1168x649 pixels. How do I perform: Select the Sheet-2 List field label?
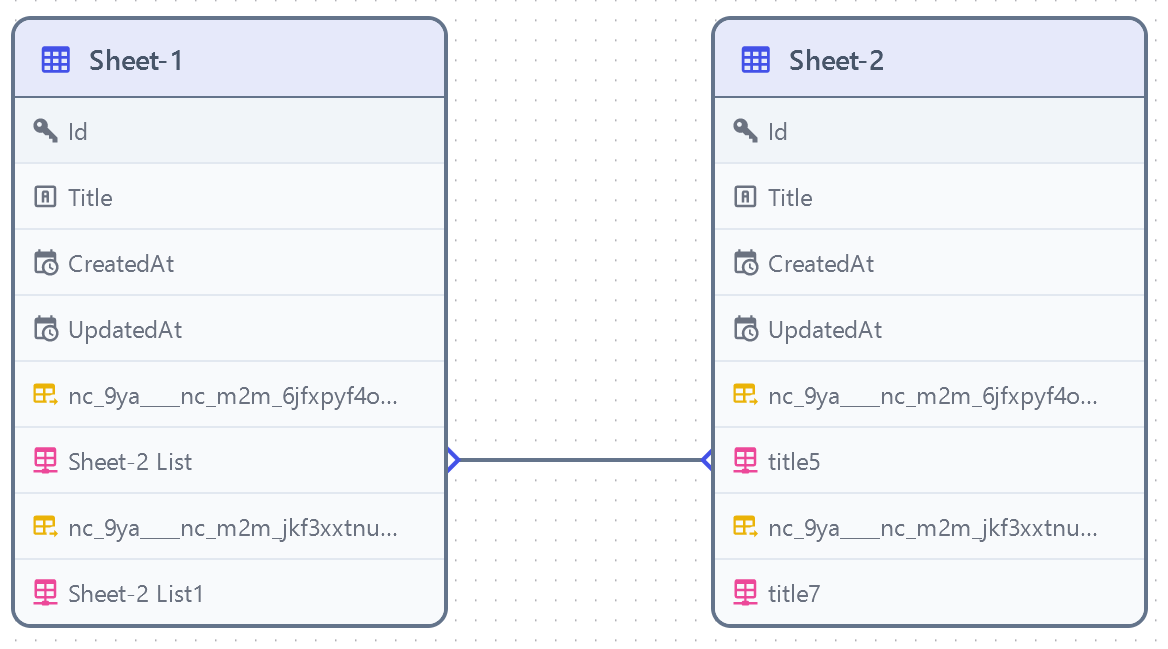[x=130, y=462]
